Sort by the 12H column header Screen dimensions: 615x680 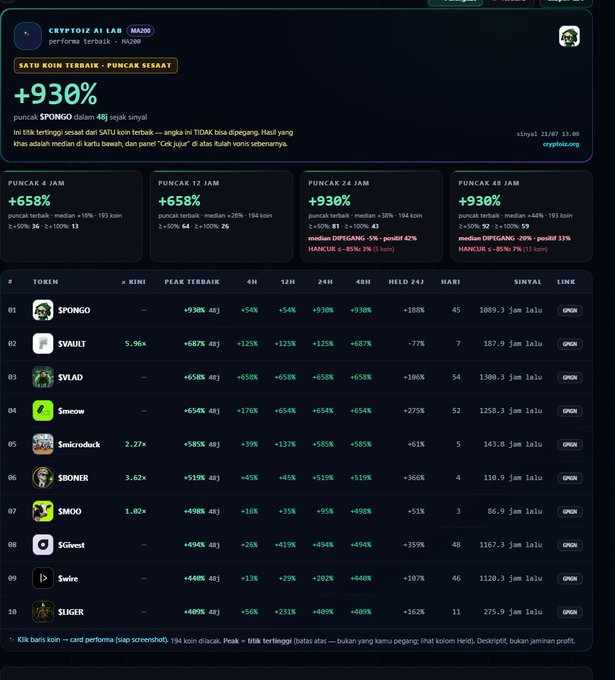click(288, 282)
